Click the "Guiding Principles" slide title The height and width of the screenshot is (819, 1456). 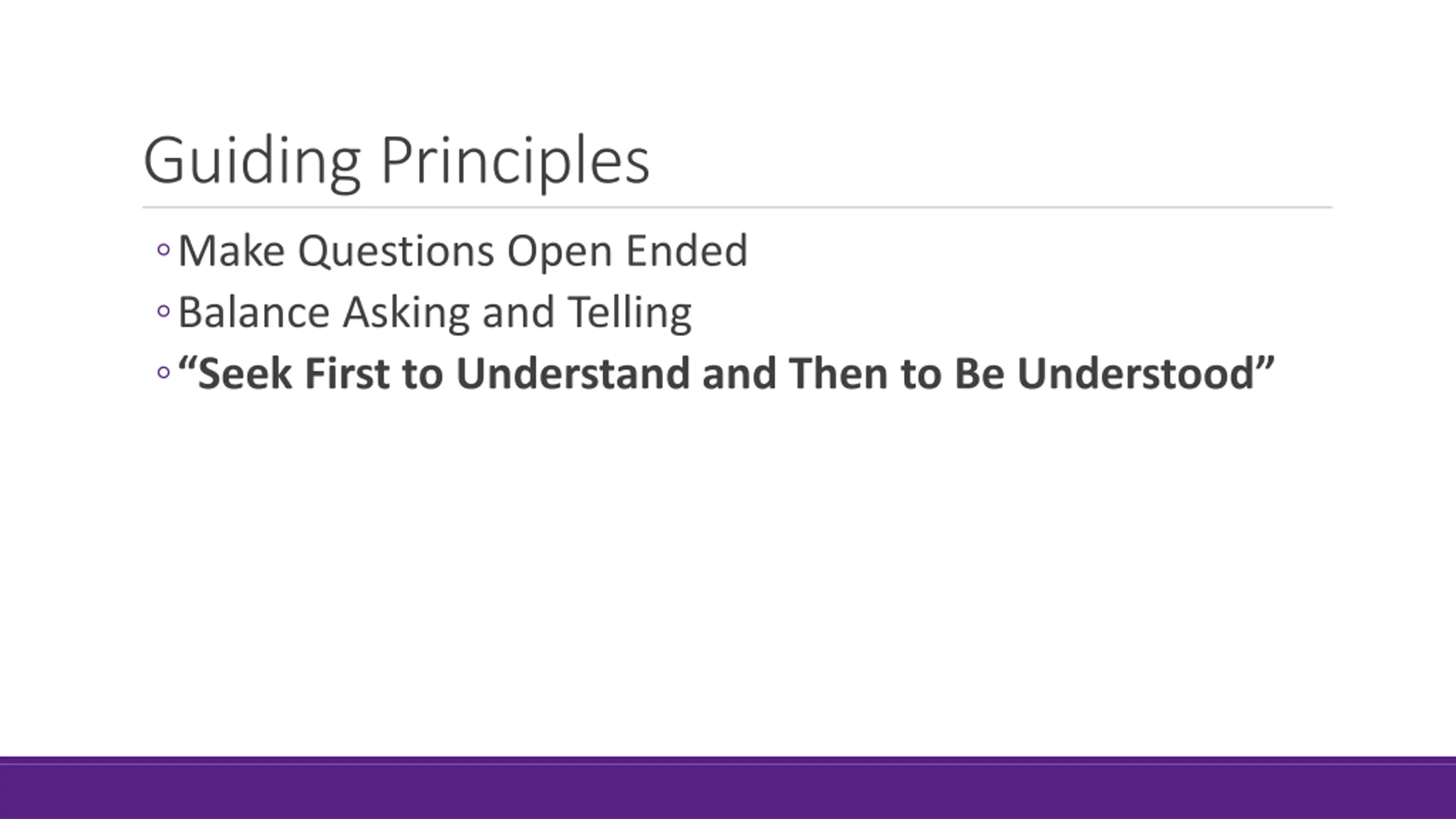click(396, 160)
